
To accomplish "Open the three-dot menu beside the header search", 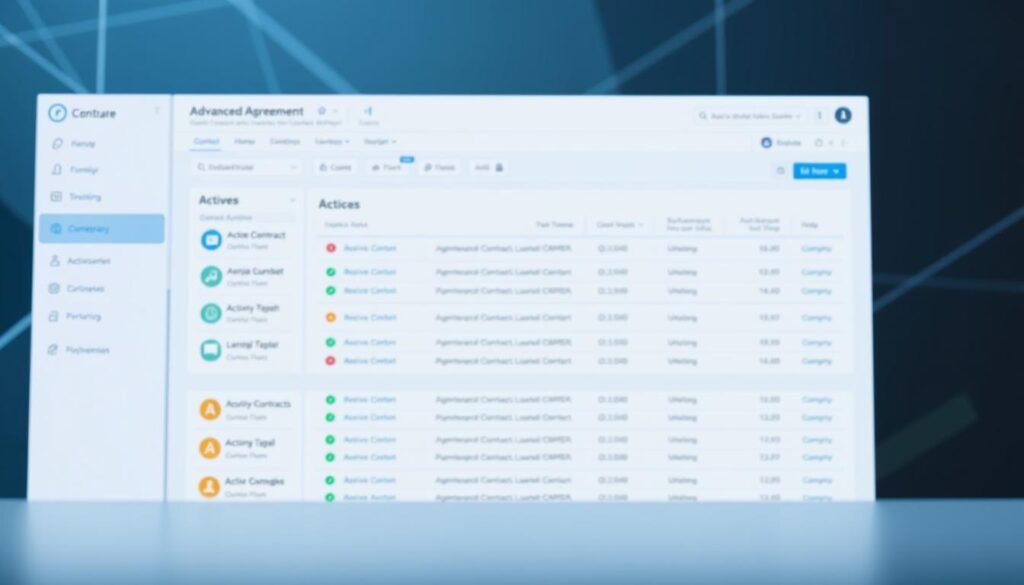I will (820, 116).
